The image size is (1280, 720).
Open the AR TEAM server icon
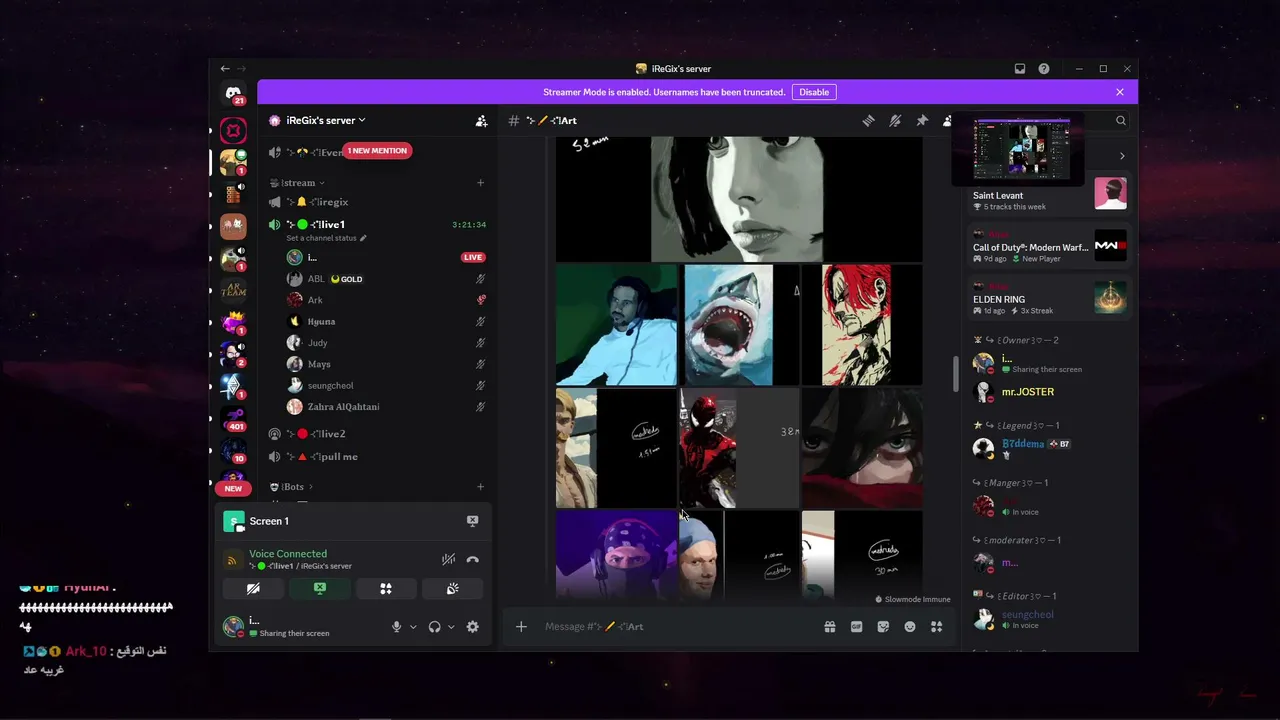tap(234, 291)
